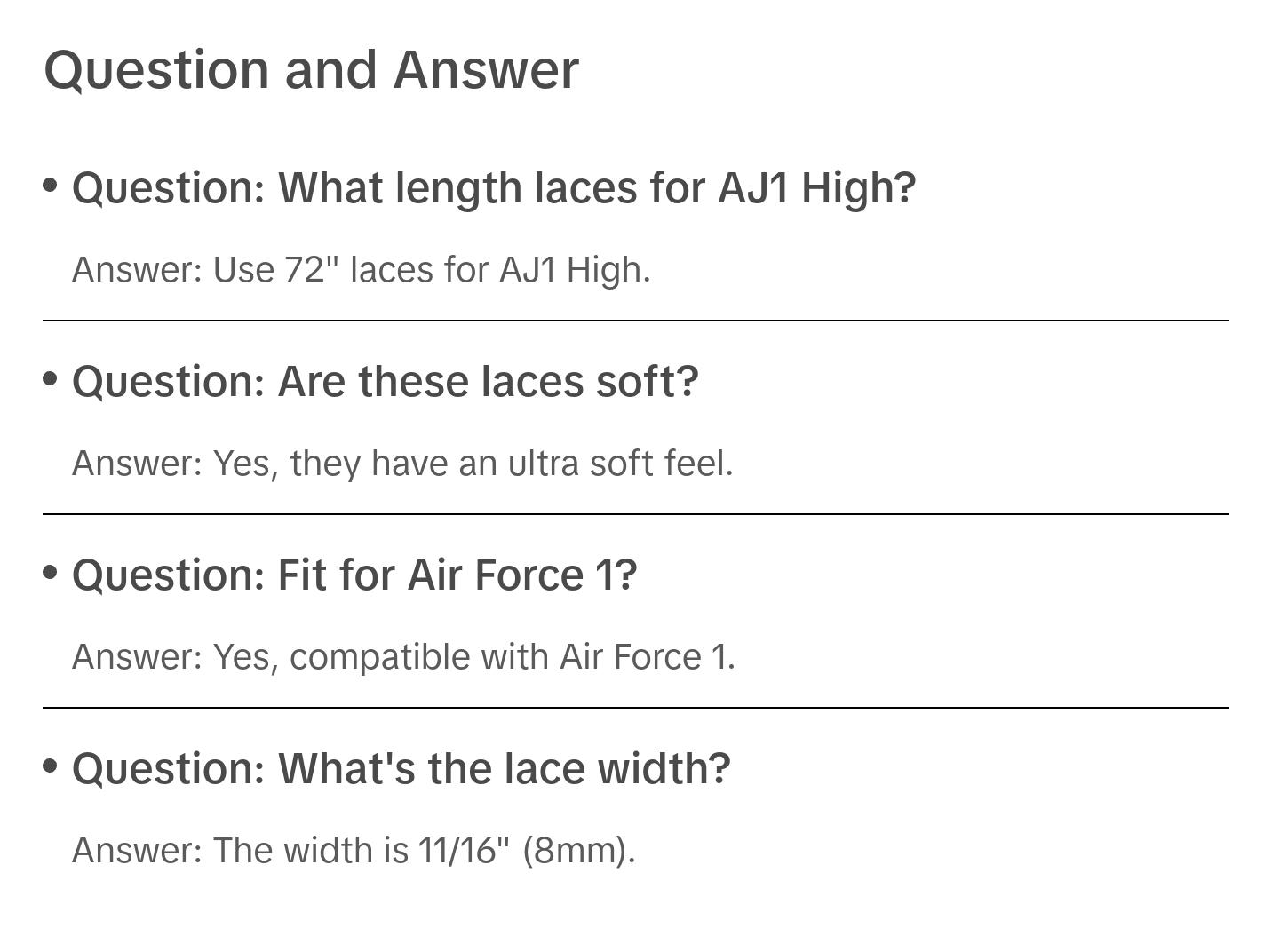The width and height of the screenshot is (1272, 952).
Task: Click the answer about 72" laces
Action: (361, 270)
